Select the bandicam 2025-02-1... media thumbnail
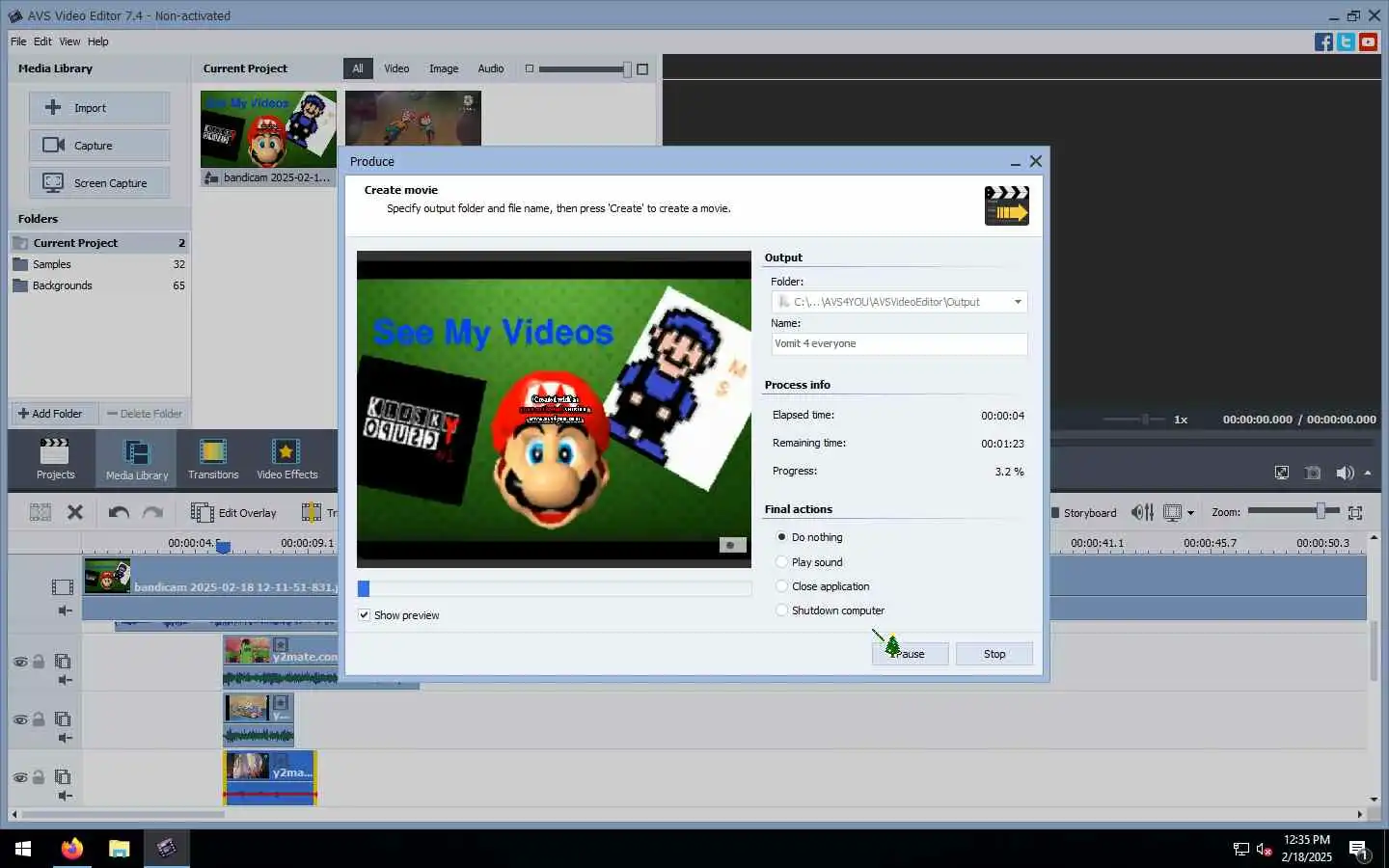This screenshot has height=868, width=1389. (x=268, y=138)
